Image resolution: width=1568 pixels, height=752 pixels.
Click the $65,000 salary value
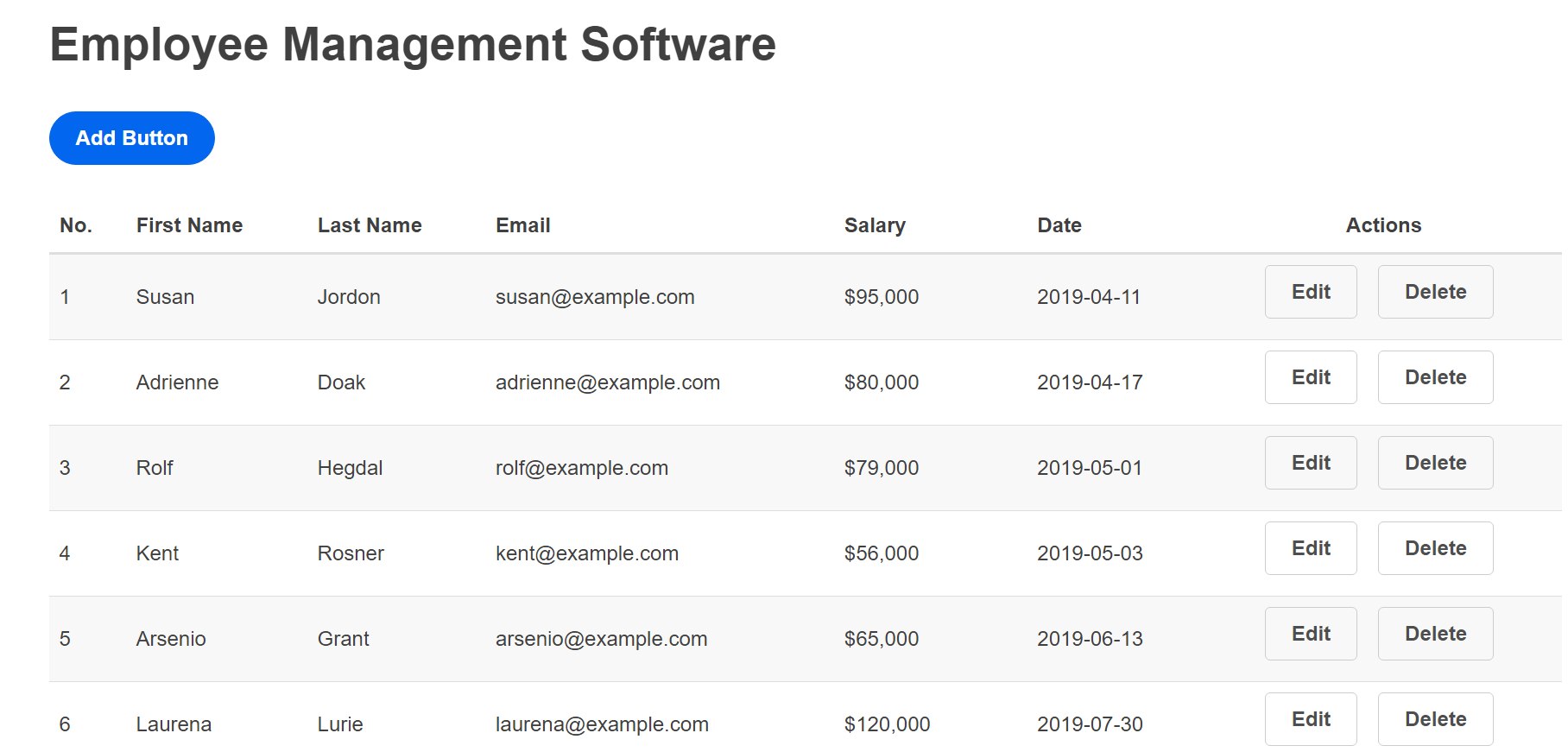click(882, 639)
